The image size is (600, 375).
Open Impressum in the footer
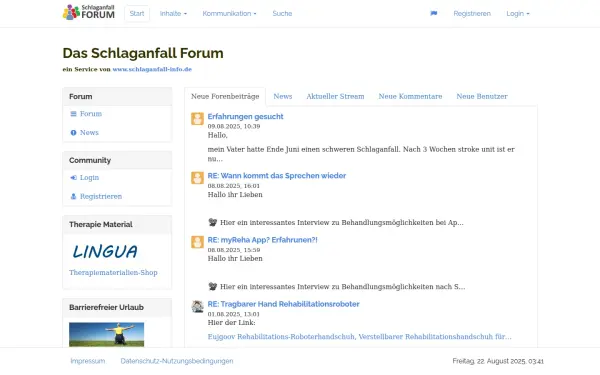tap(88, 361)
